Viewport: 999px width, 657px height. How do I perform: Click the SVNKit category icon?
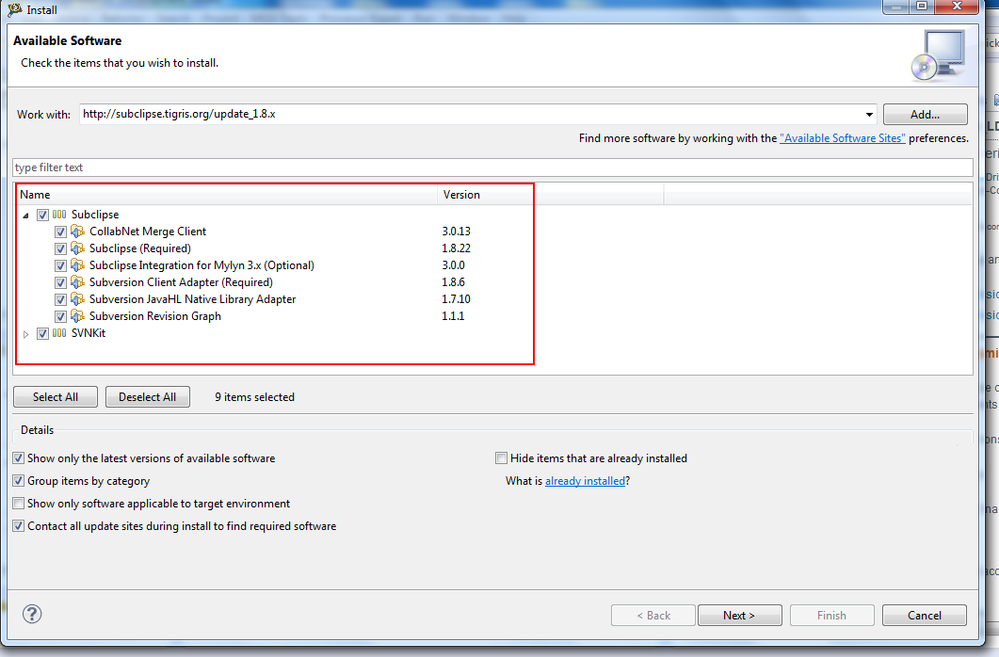click(59, 333)
